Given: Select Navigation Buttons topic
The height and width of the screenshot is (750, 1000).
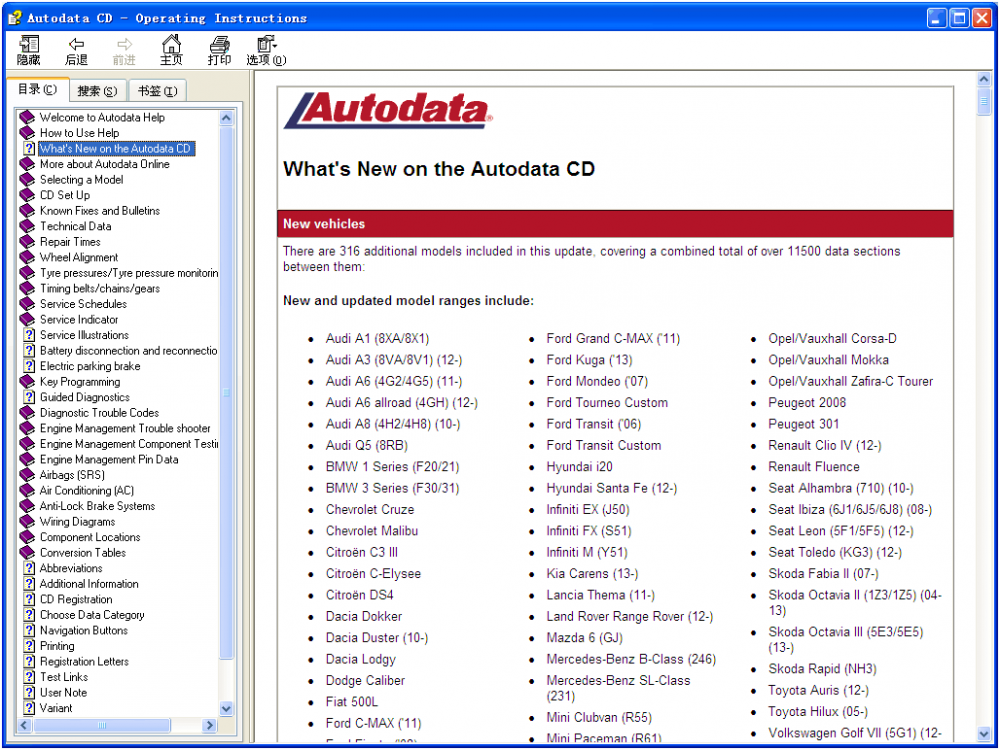Looking at the screenshot, I should [x=84, y=630].
